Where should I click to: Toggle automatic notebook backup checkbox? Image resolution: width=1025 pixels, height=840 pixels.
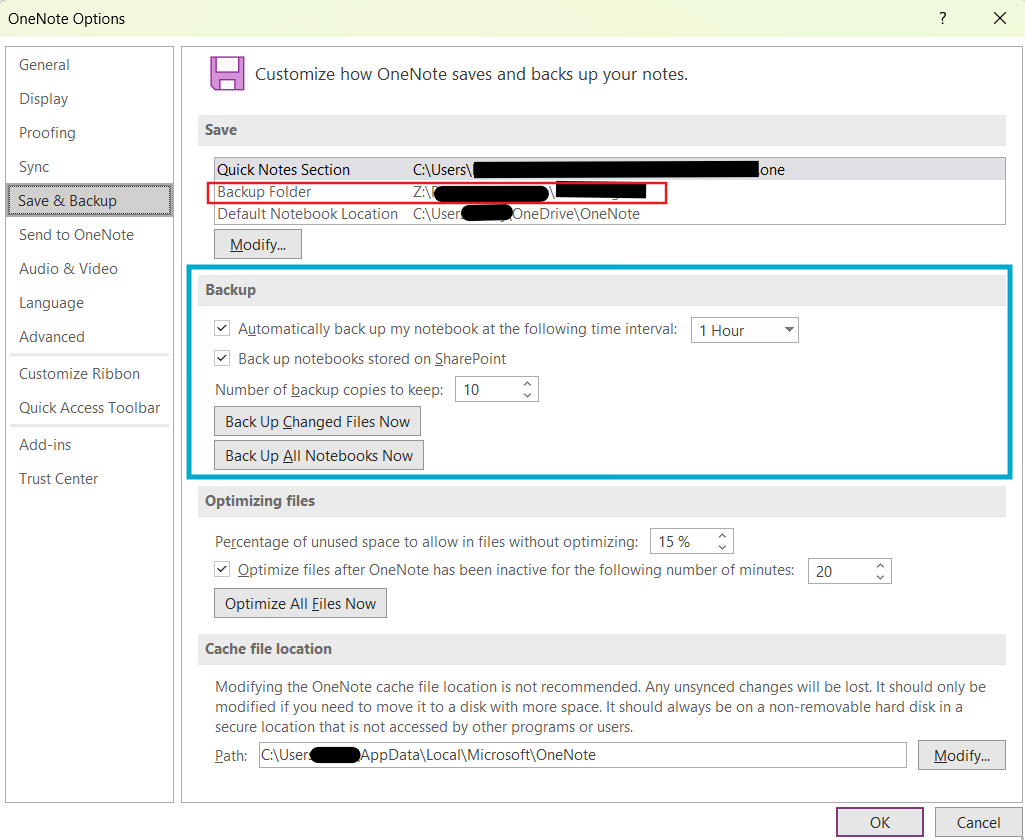[x=222, y=328]
